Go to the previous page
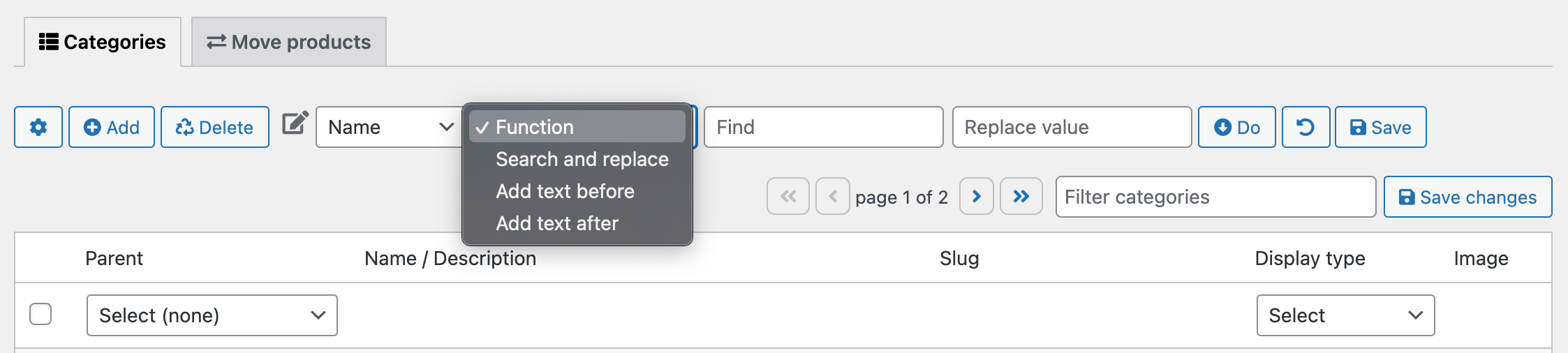Viewport: 1568px width, 353px height. click(832, 197)
